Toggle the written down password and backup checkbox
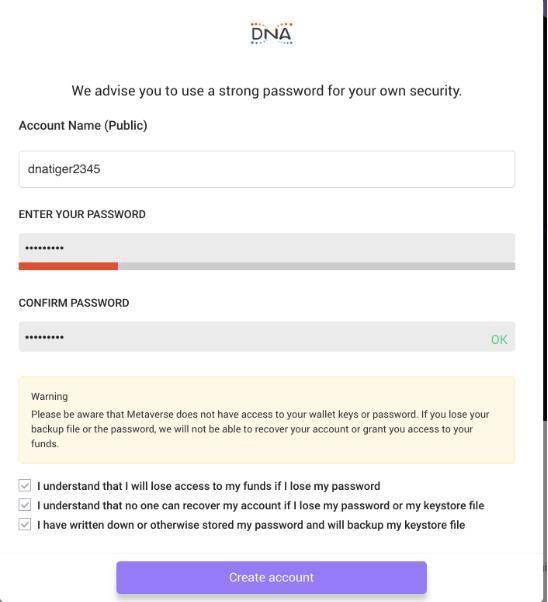Image resolution: width=548 pixels, height=602 pixels. 25,524
